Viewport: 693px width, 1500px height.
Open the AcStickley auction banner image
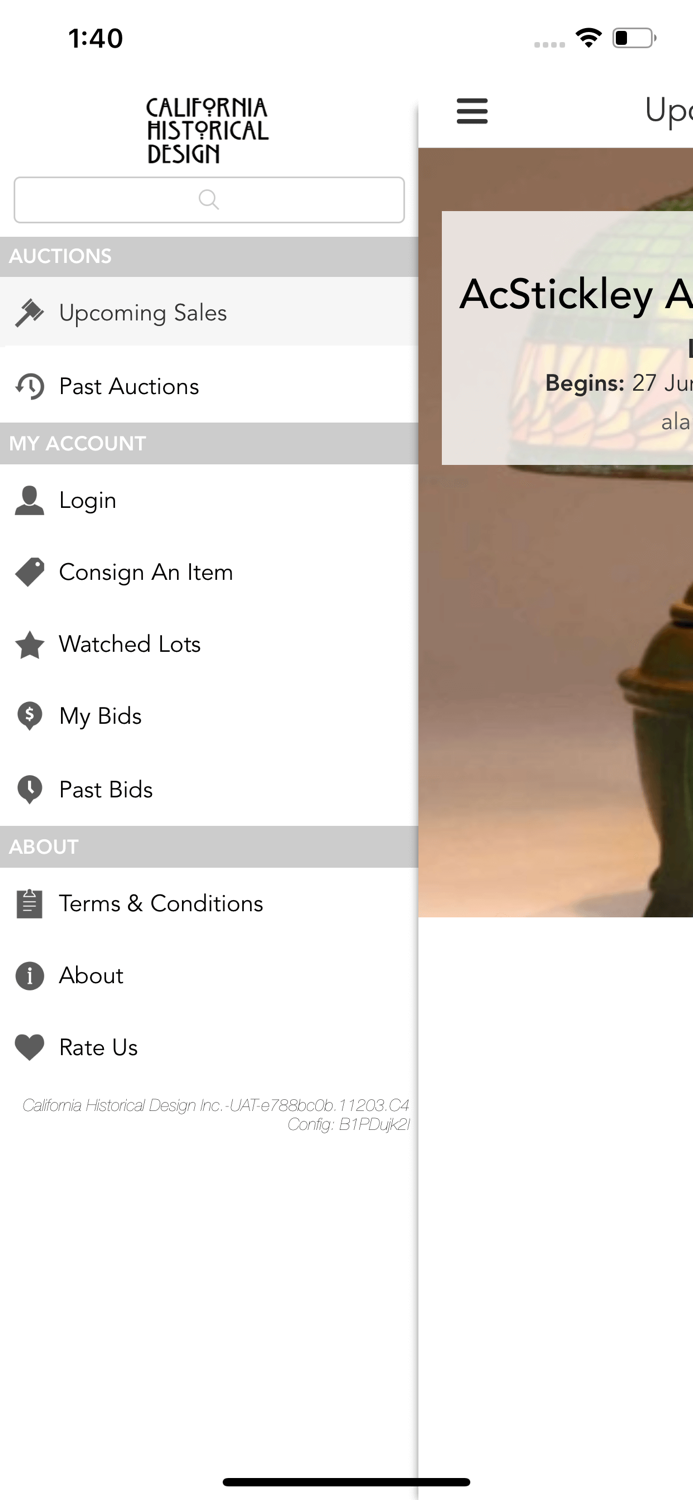556,532
